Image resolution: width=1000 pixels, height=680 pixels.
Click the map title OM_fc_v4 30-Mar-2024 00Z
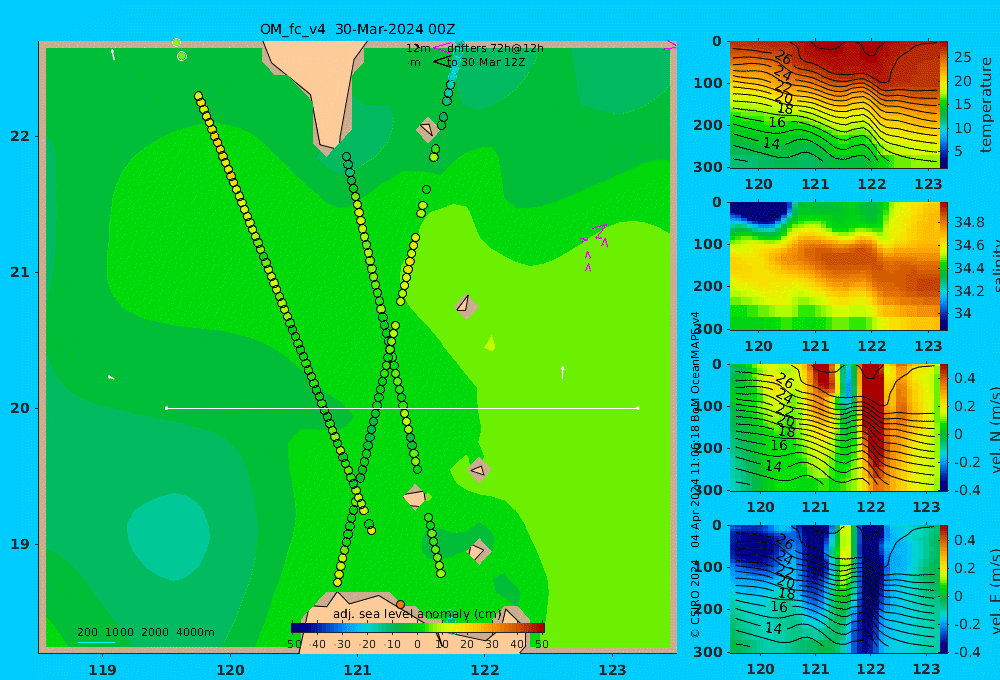[357, 29]
